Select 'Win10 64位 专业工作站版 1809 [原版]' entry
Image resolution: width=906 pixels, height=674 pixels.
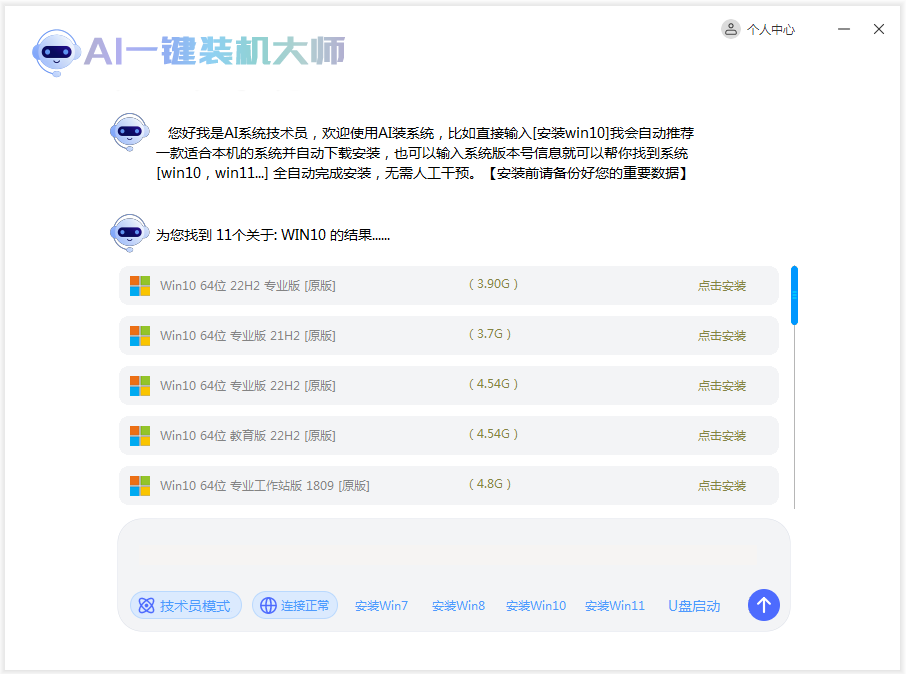click(x=448, y=486)
